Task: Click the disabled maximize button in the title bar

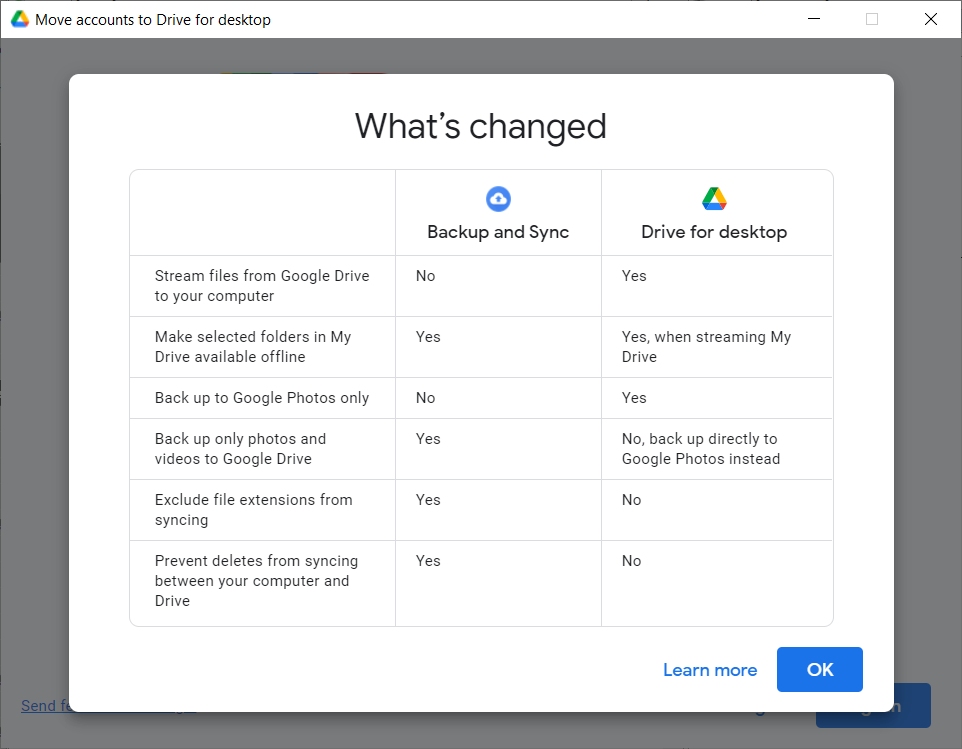Action: coord(872,19)
